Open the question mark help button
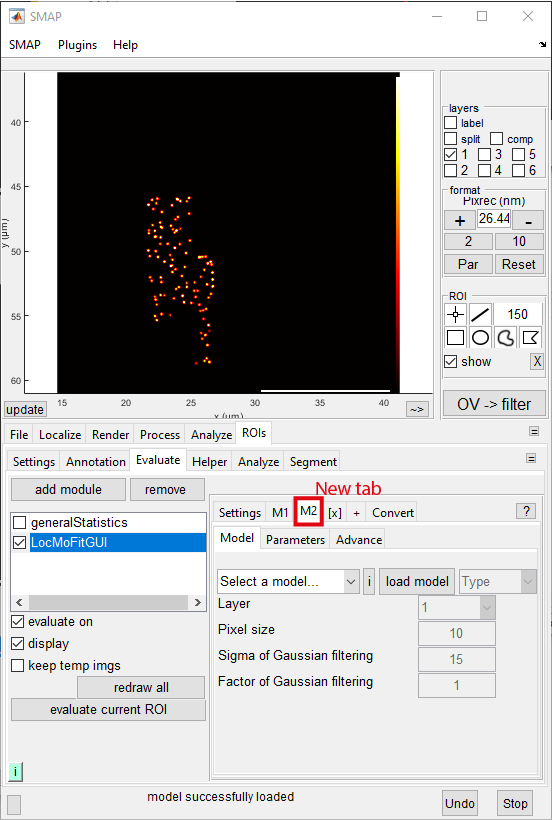The width and height of the screenshot is (553, 820). coord(526,511)
